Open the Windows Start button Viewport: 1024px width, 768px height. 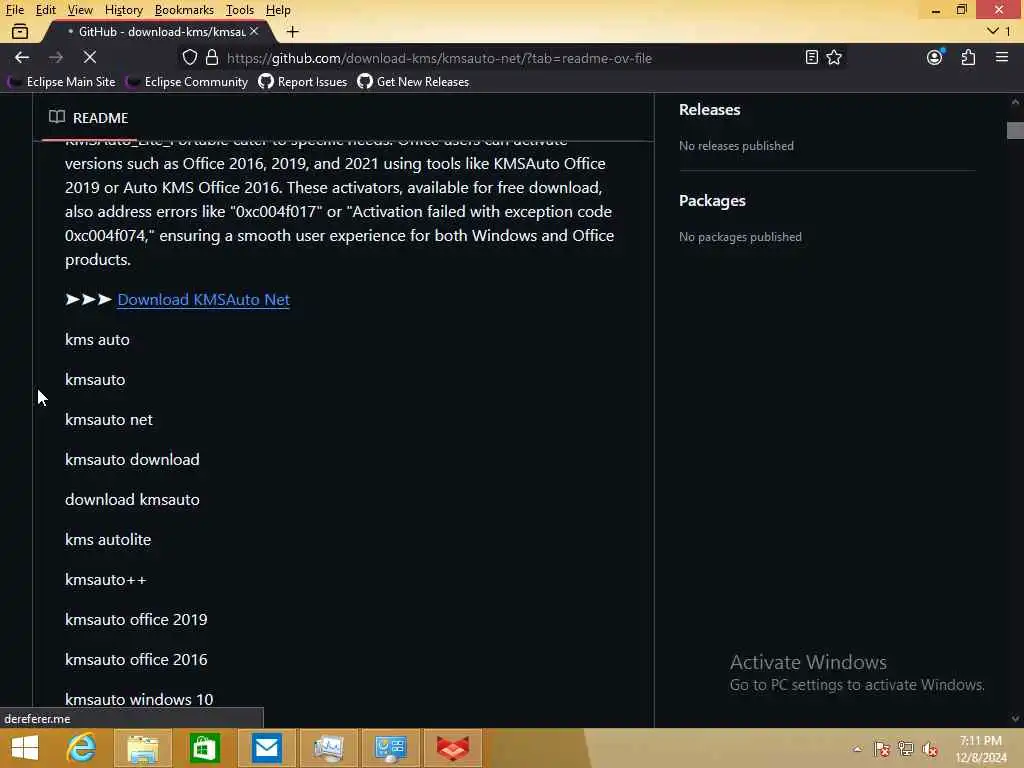coord(25,748)
